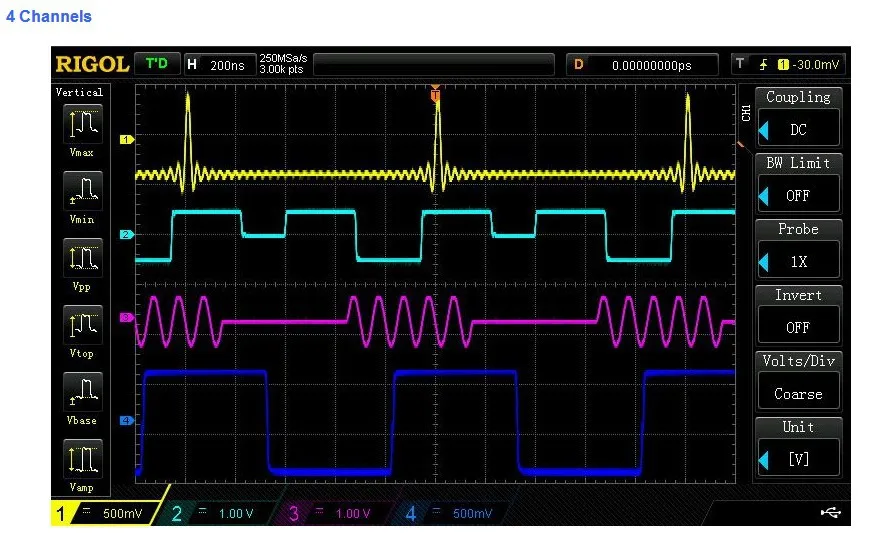Click the waveform memory overview bar

click(434, 65)
